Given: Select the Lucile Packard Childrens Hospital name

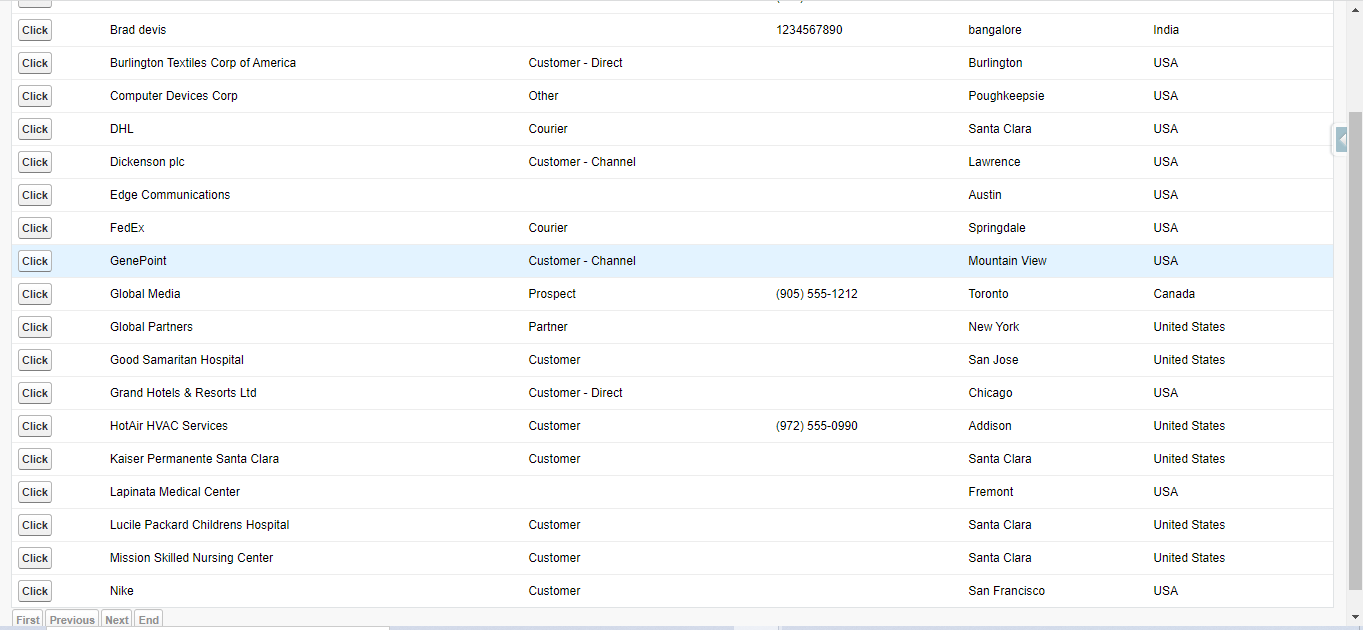Looking at the screenshot, I should click(x=200, y=525).
